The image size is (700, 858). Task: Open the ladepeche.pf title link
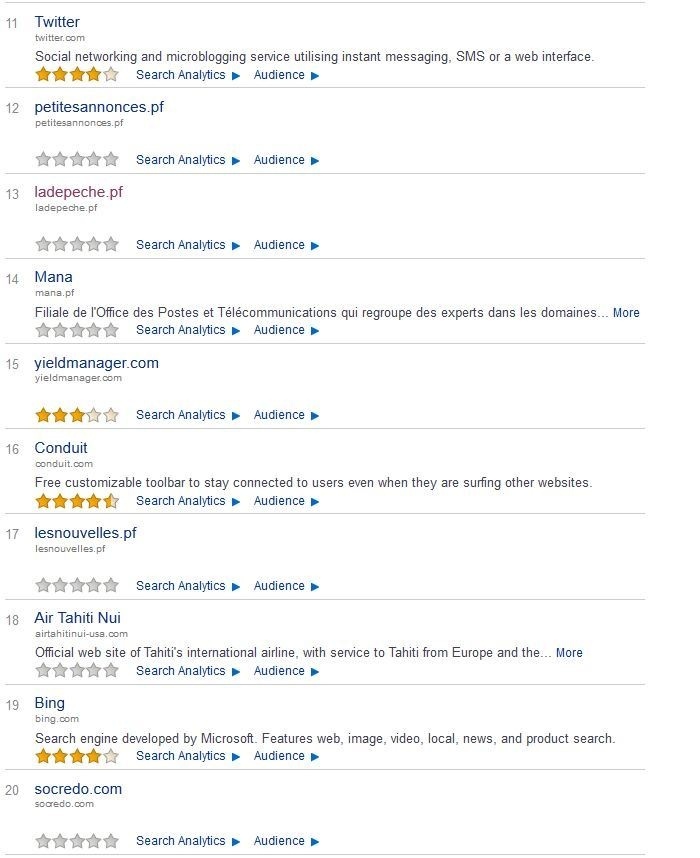(78, 192)
